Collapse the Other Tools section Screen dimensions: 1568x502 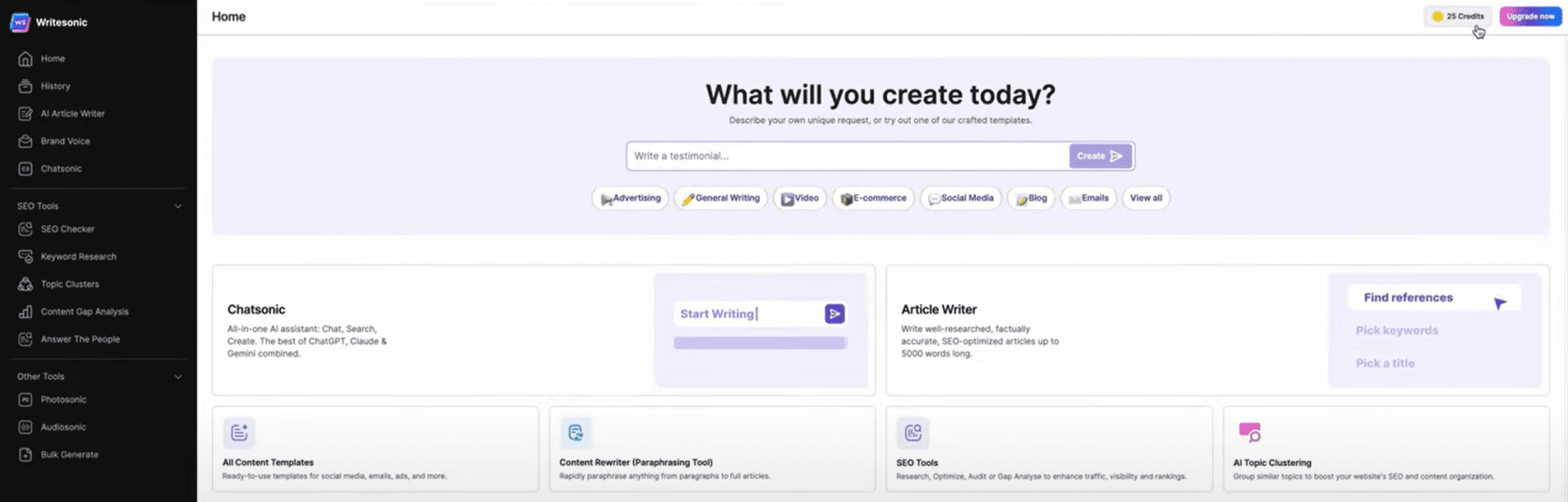coord(177,377)
